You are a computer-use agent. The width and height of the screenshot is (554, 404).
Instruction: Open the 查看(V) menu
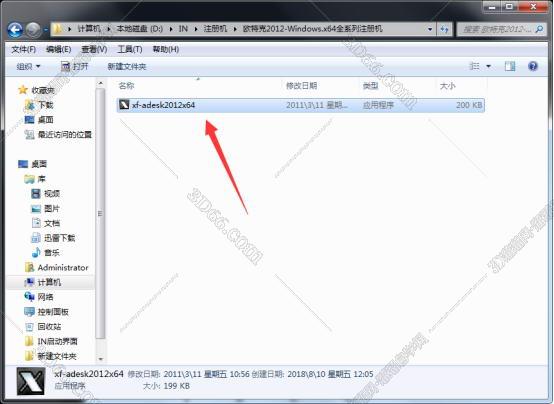pyautogui.click(x=94, y=49)
